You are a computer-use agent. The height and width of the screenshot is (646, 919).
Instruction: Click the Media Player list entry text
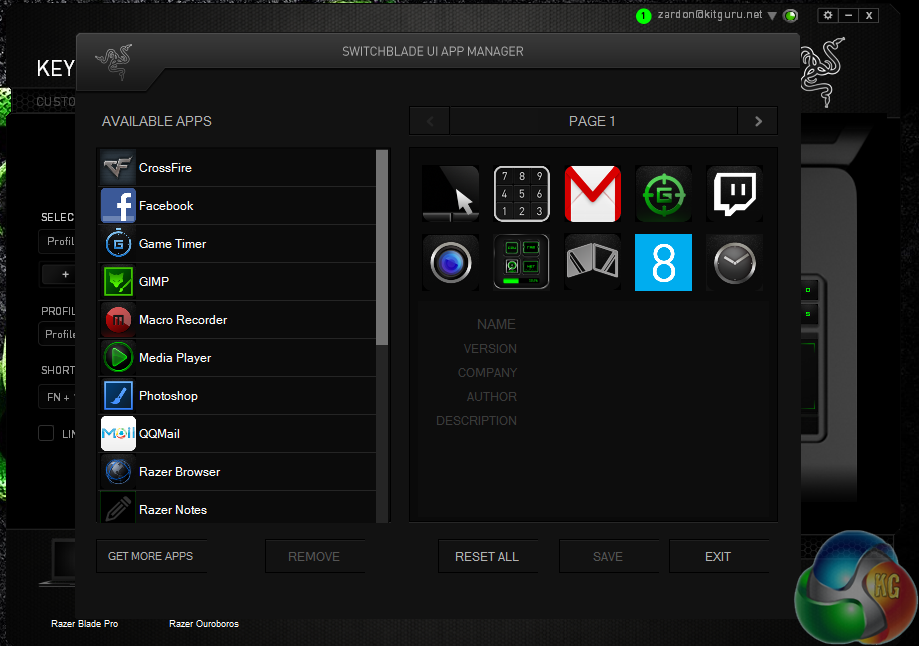click(175, 358)
